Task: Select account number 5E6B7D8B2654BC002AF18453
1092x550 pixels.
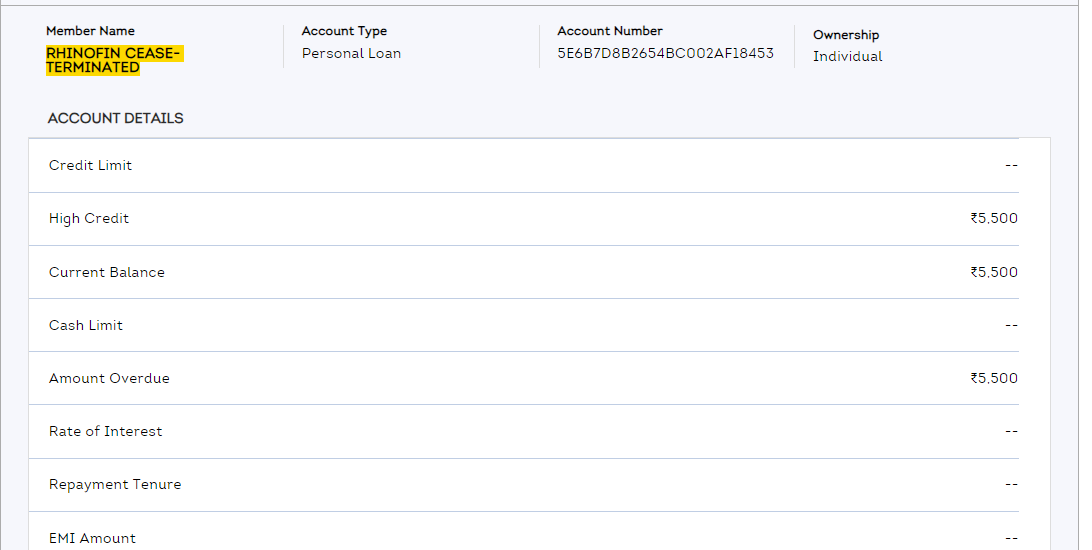Action: pyautogui.click(x=665, y=53)
